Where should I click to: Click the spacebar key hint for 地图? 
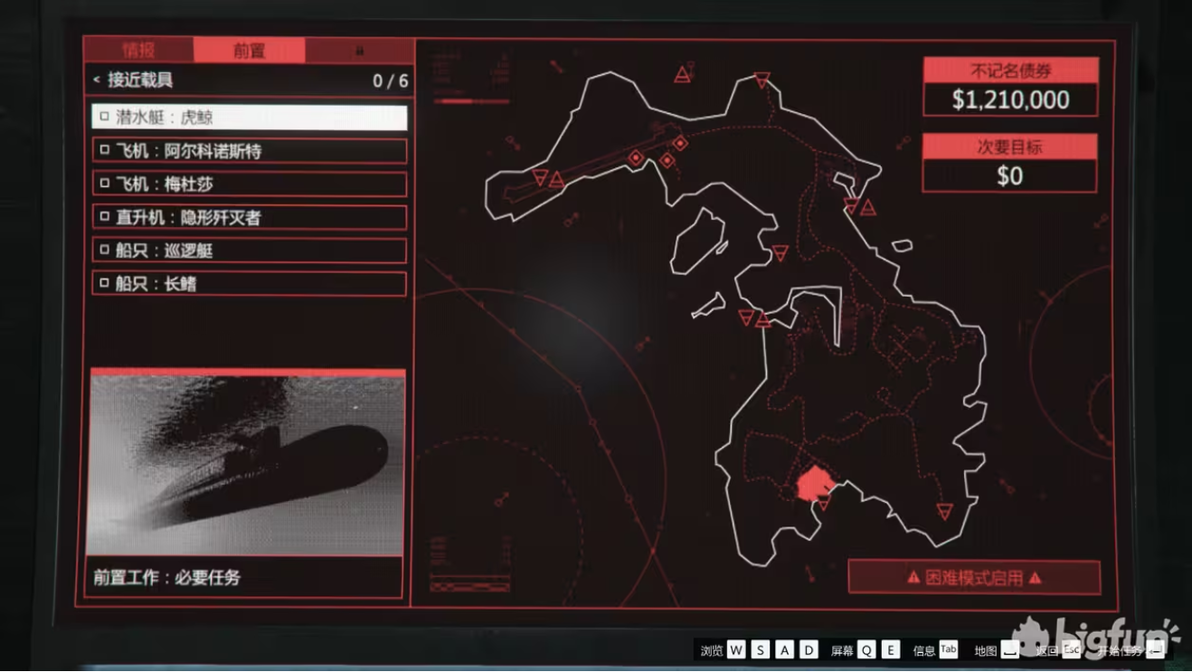(1010, 650)
